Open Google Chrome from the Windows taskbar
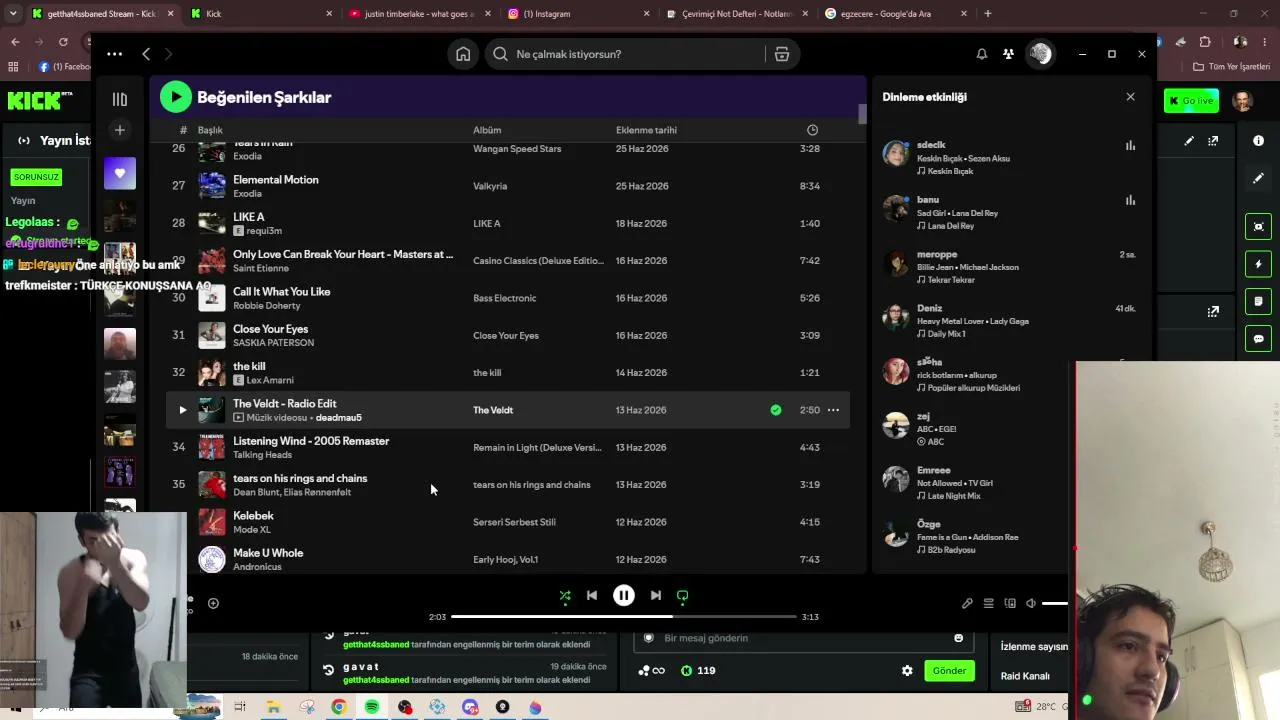Screen dimensions: 1280x720 click(339, 707)
